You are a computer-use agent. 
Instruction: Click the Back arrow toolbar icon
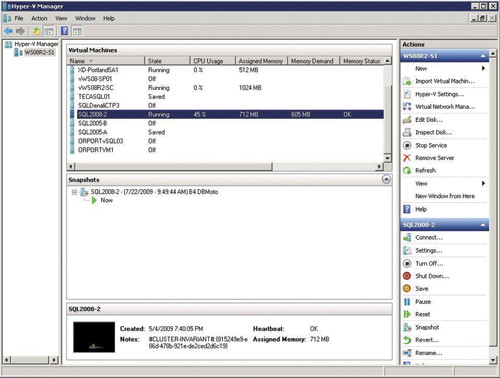8,31
